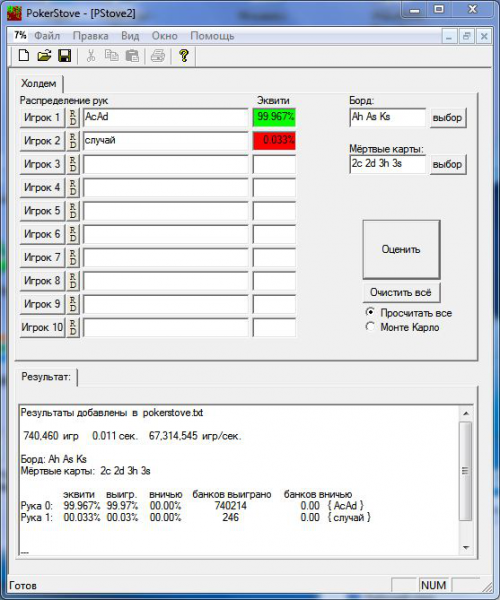This screenshot has height=600, width=500.
Task: Click the results scrollbar up arrow
Action: pos(466,413)
